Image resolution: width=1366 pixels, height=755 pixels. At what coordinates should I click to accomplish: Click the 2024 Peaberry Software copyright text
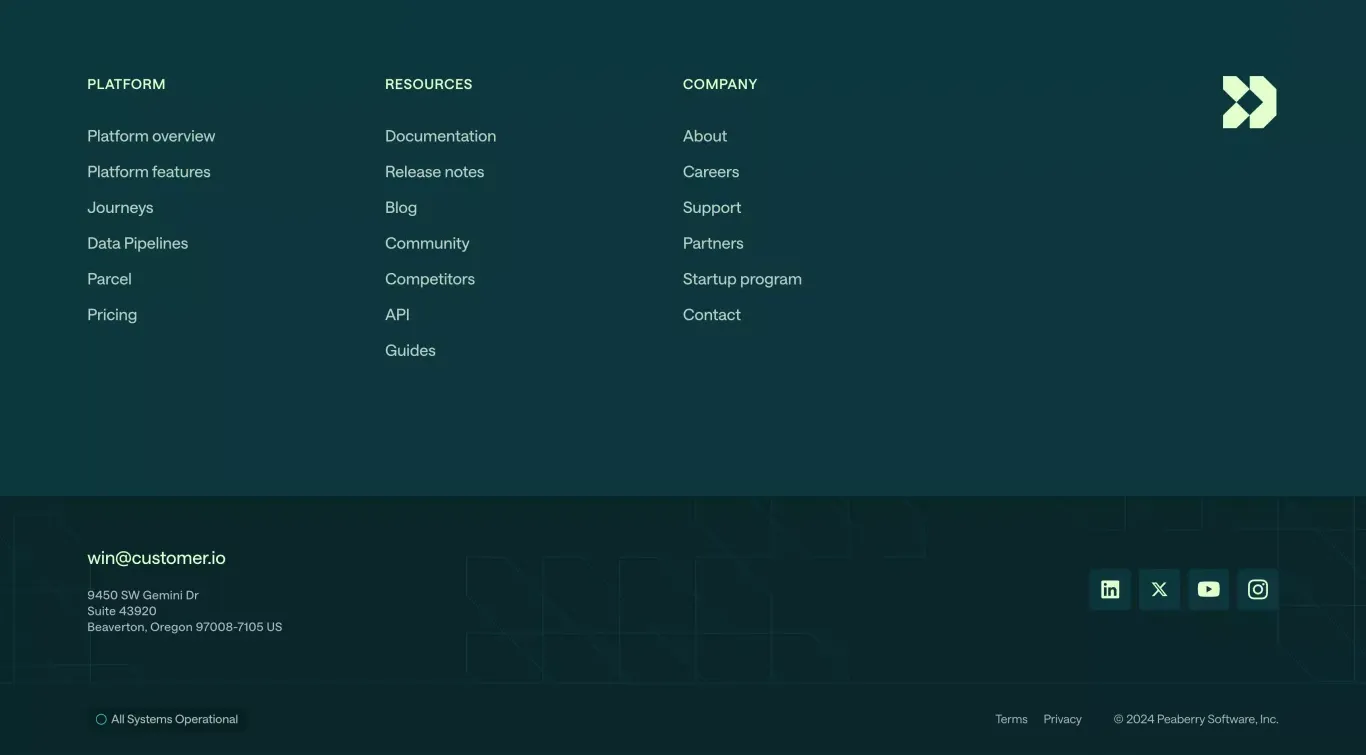[x=1196, y=719]
